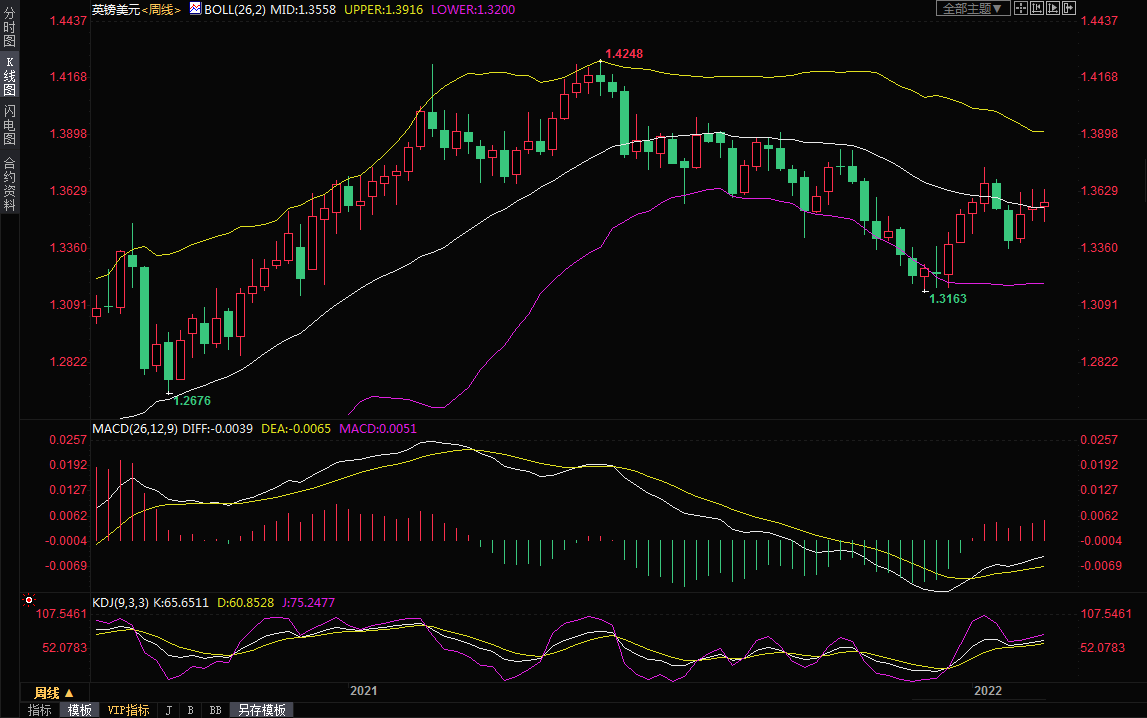1147x718 pixels.
Task: Toggle the J template button
Action: (x=168, y=710)
